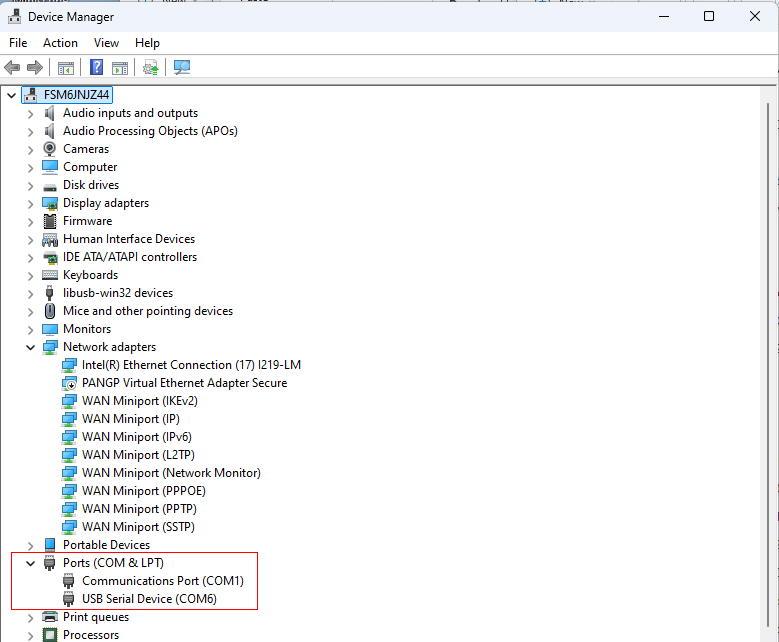The width and height of the screenshot is (779, 642).
Task: Click the Cameras device category icon
Action: click(x=50, y=149)
